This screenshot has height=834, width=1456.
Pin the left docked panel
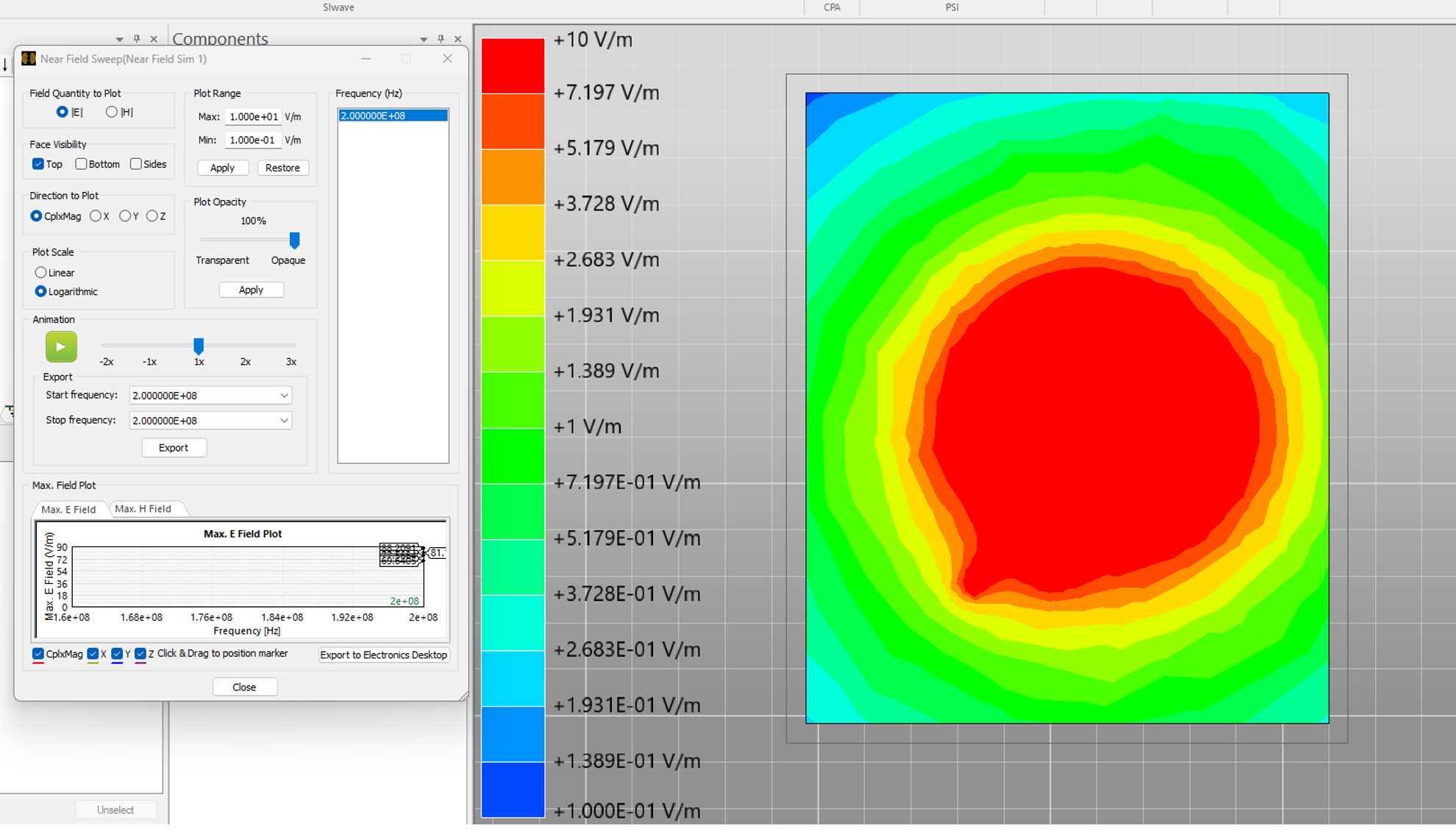[137, 39]
